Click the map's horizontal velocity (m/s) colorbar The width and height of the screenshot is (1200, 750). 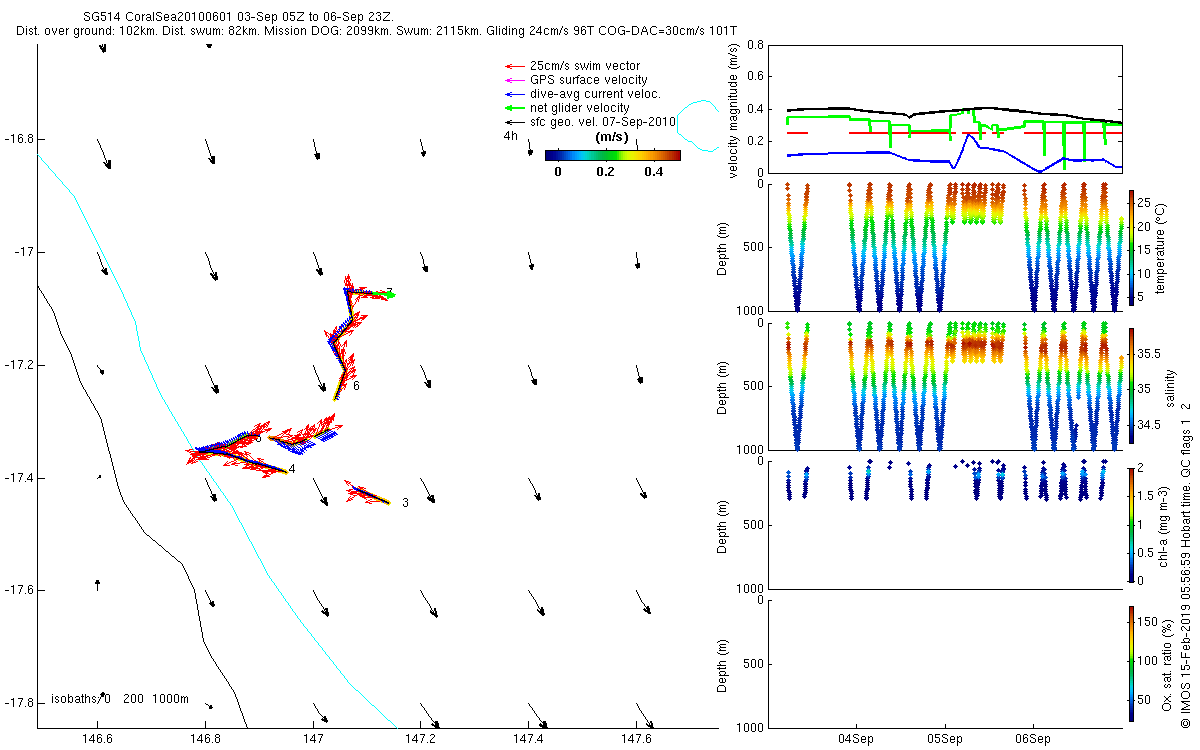[x=612, y=155]
